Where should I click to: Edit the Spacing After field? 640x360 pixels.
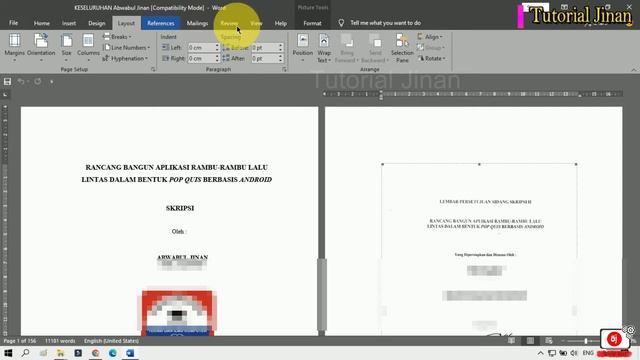tap(264, 58)
